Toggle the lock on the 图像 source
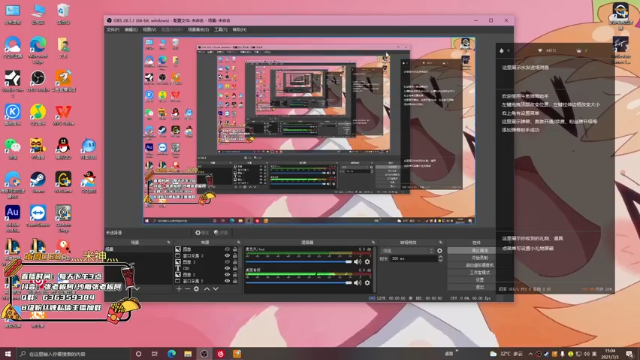Viewport: 640px width, 360px height. [x=235, y=249]
